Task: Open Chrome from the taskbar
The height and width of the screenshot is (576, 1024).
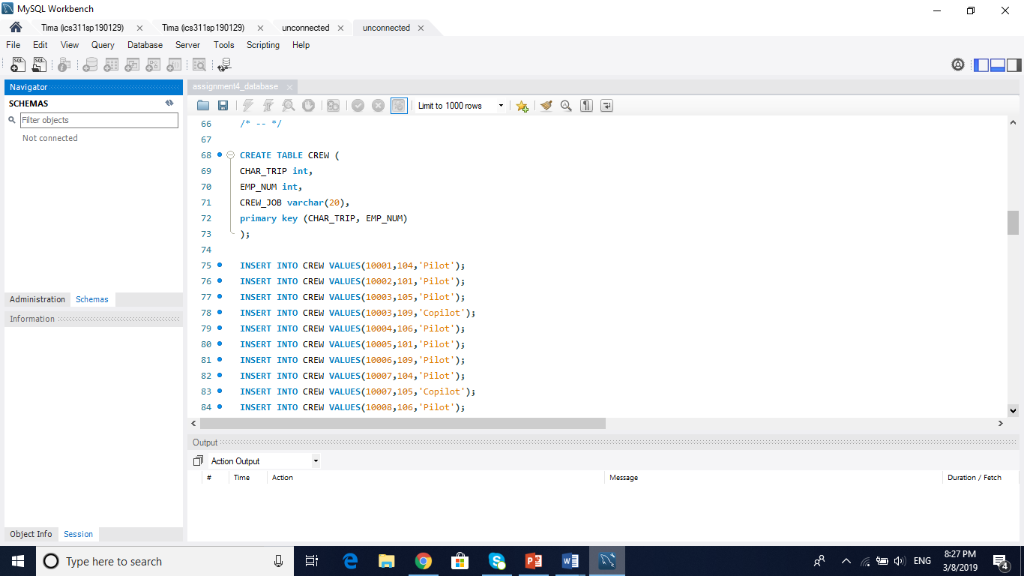Action: point(423,561)
